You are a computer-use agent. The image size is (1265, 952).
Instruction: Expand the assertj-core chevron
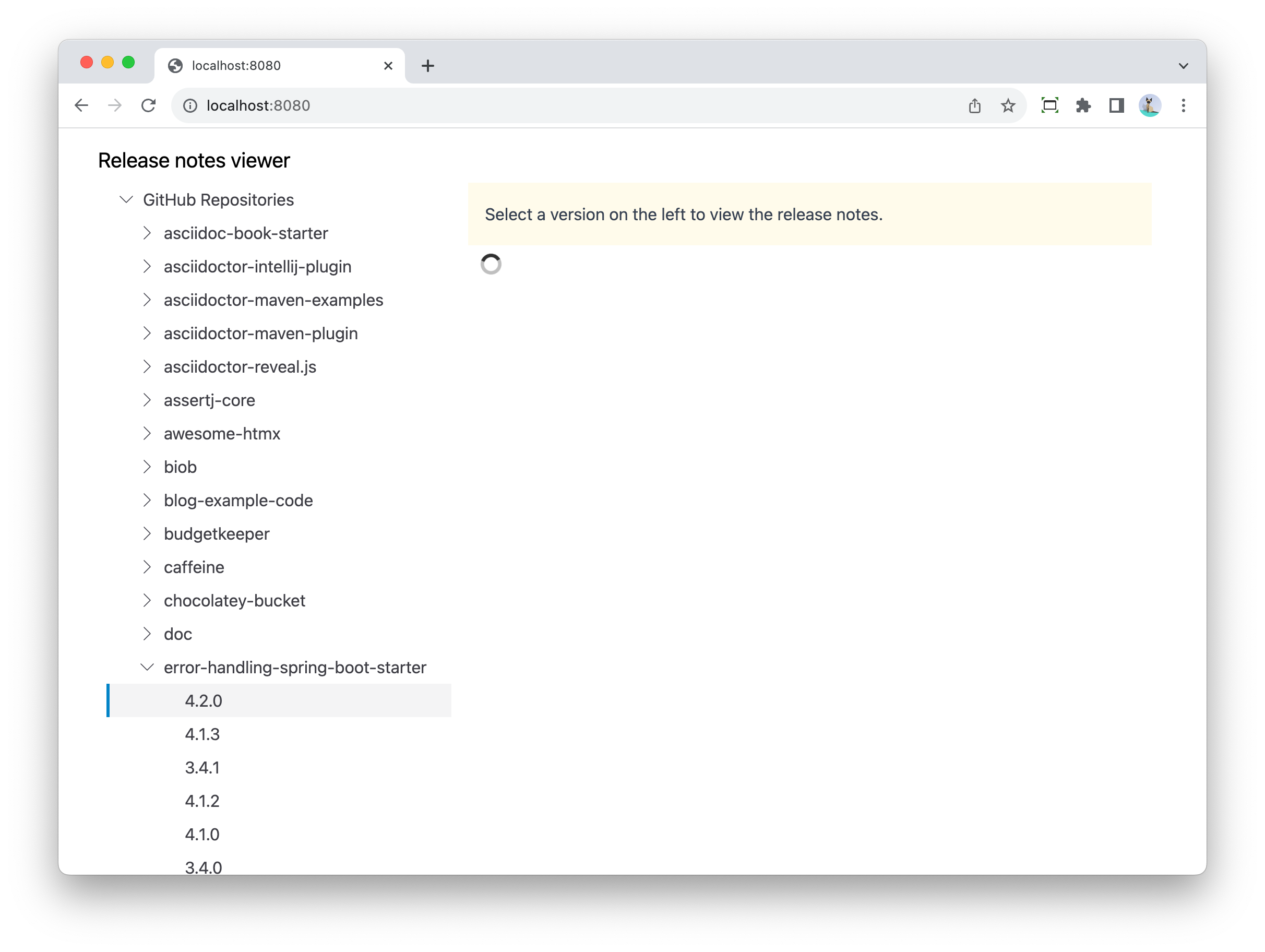(x=147, y=400)
